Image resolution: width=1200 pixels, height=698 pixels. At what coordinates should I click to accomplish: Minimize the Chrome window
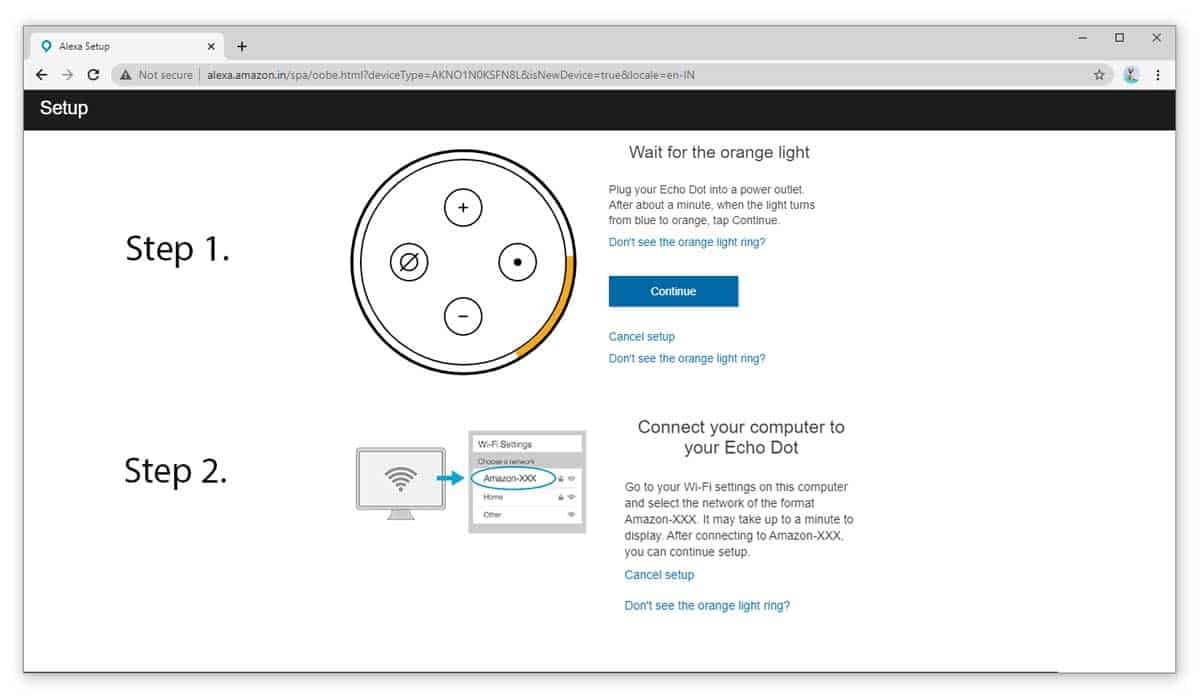click(1082, 38)
